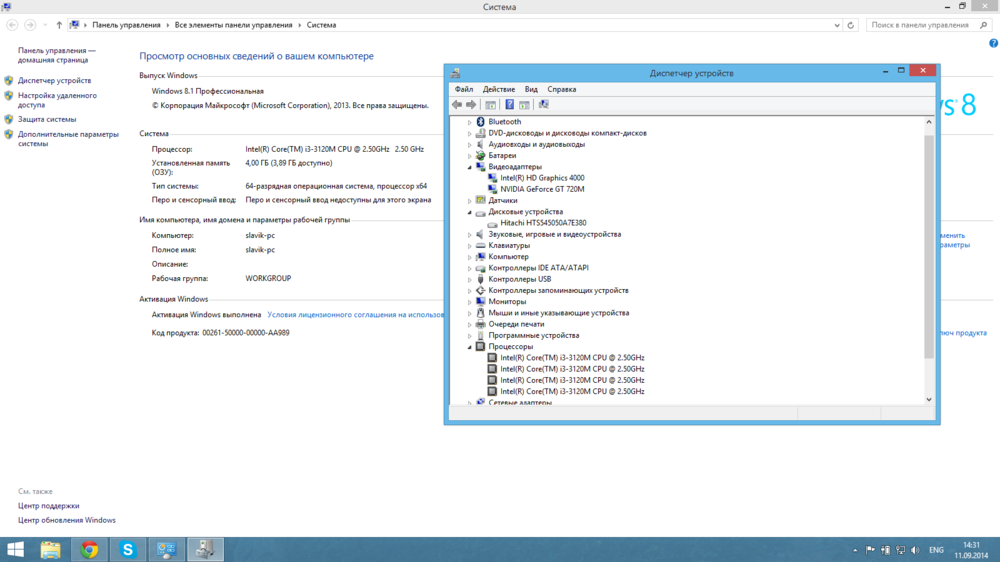
Task: Select NVIDIA GeForce GT 720M device
Action: tap(542, 189)
